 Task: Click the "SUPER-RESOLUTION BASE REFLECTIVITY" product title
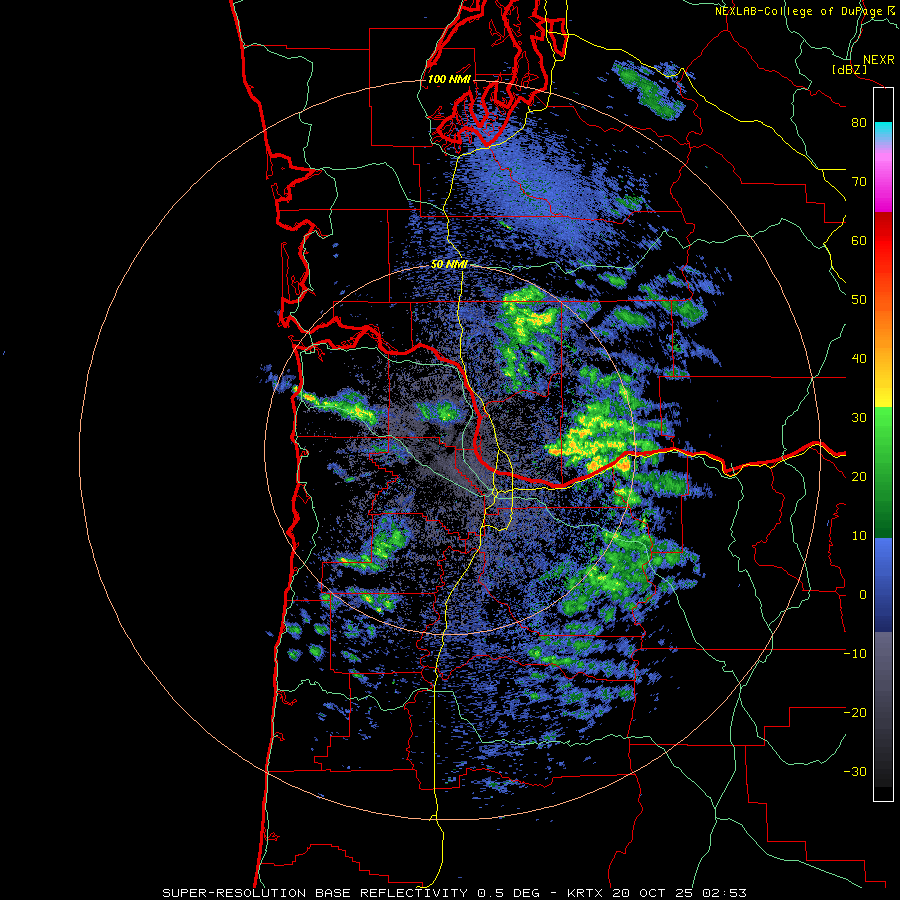point(315,893)
